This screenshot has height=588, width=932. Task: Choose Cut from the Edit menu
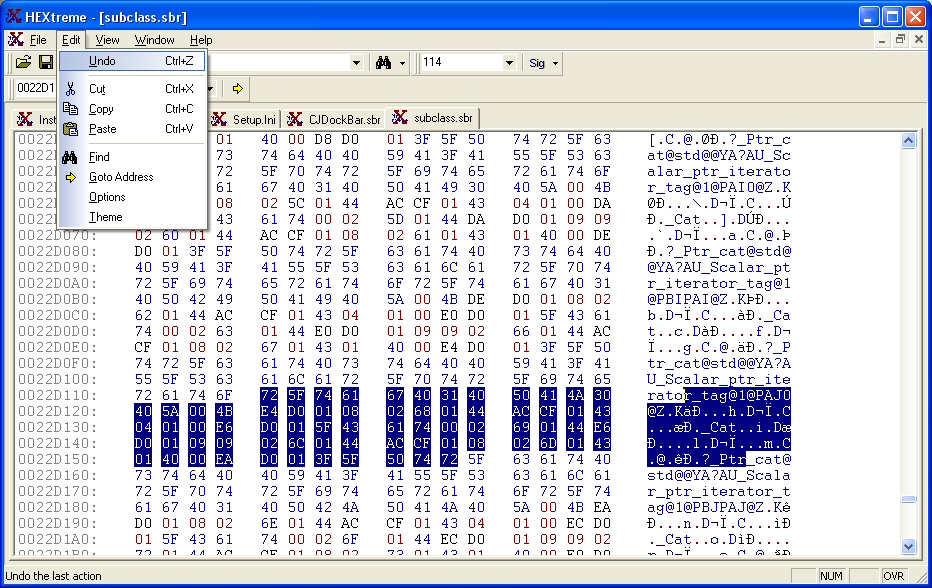pyautogui.click(x=97, y=89)
